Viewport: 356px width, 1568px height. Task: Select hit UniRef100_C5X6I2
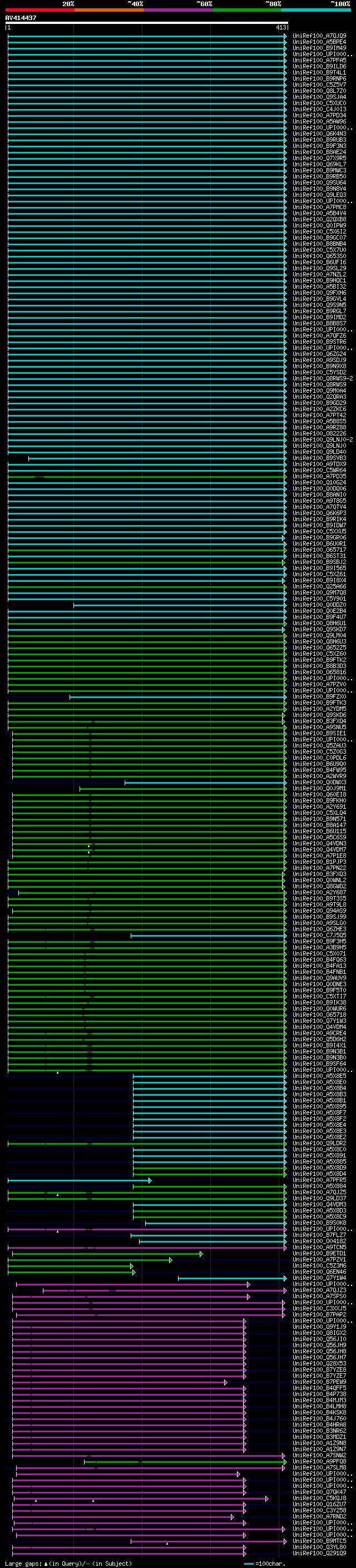coord(319,231)
